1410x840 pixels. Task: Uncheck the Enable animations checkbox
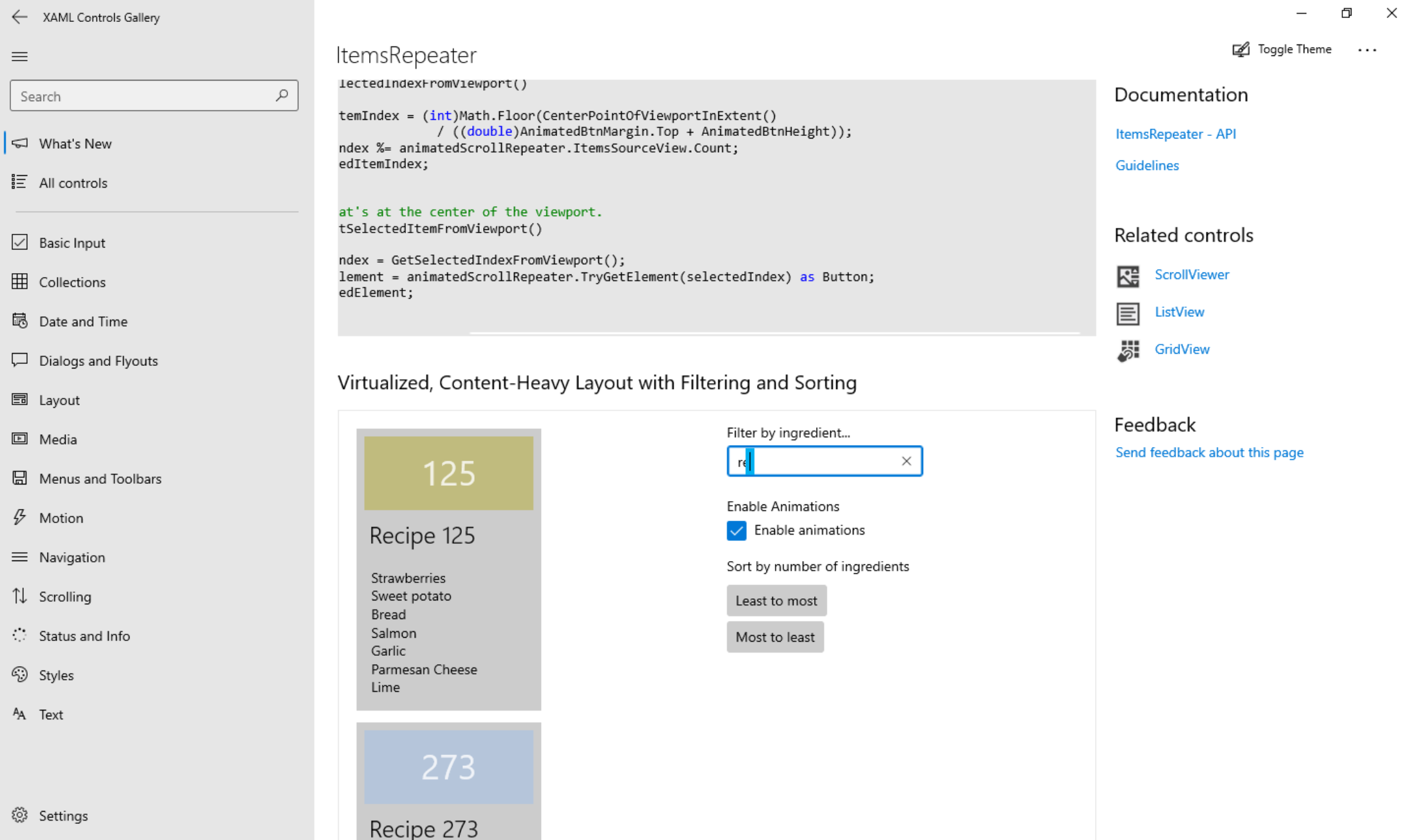[736, 530]
